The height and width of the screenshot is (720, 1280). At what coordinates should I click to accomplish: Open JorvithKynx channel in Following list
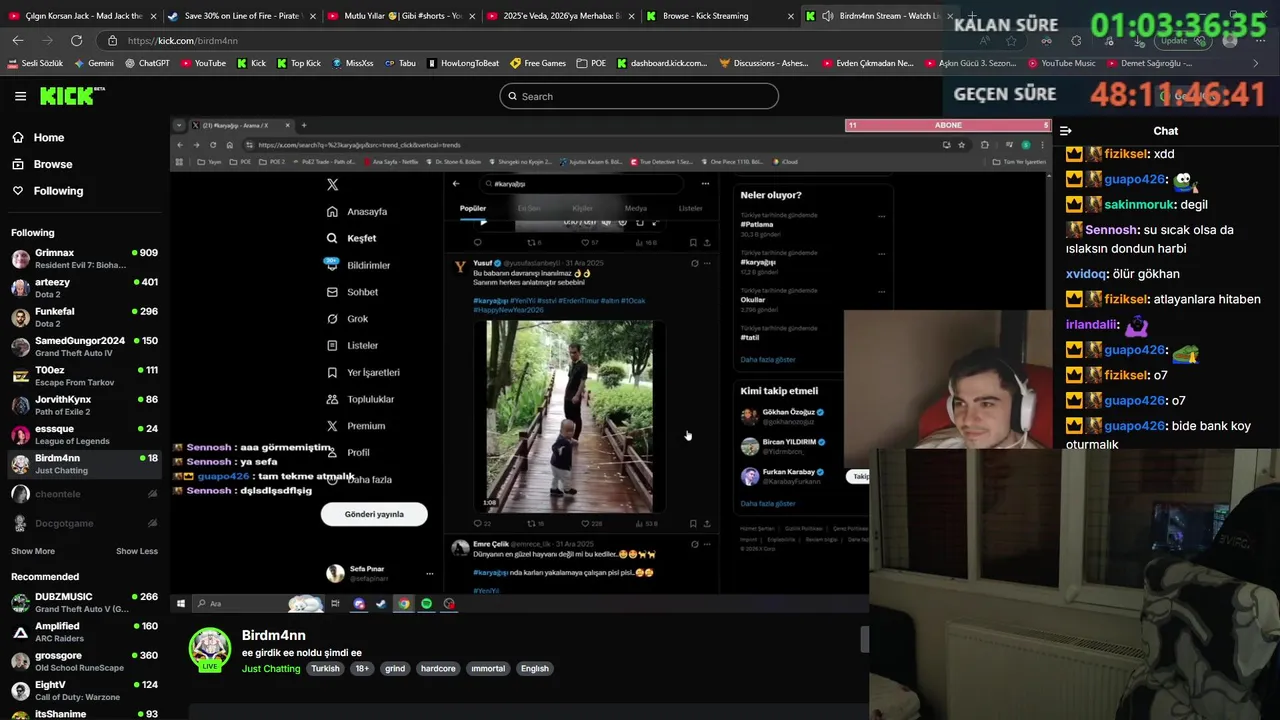[84, 405]
